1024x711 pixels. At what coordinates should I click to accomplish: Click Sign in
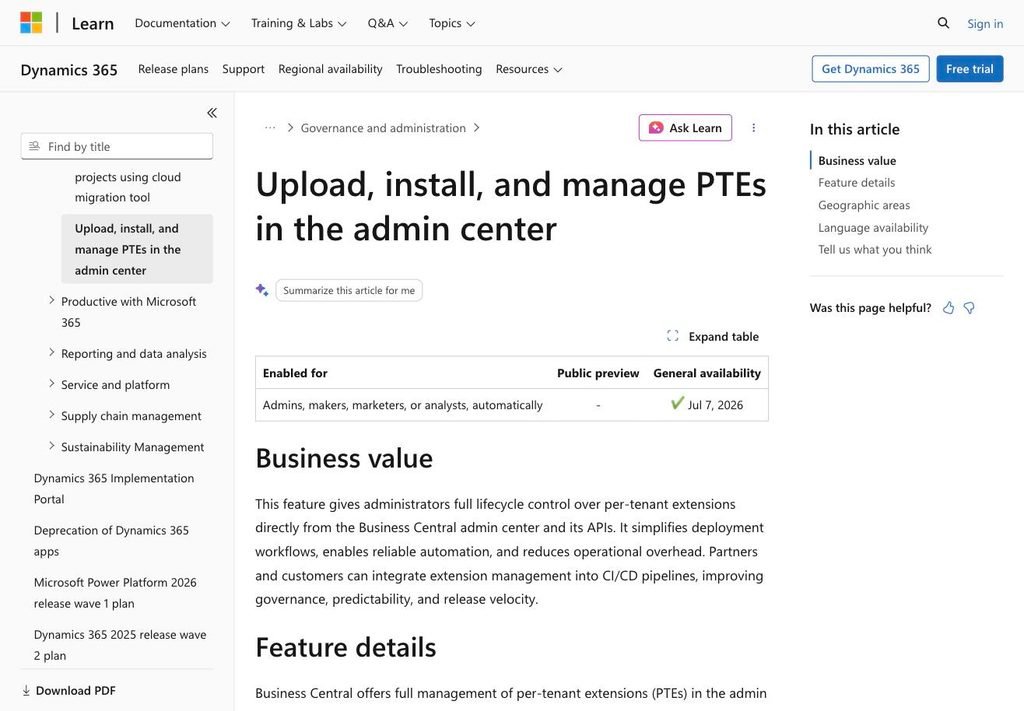[x=985, y=24]
